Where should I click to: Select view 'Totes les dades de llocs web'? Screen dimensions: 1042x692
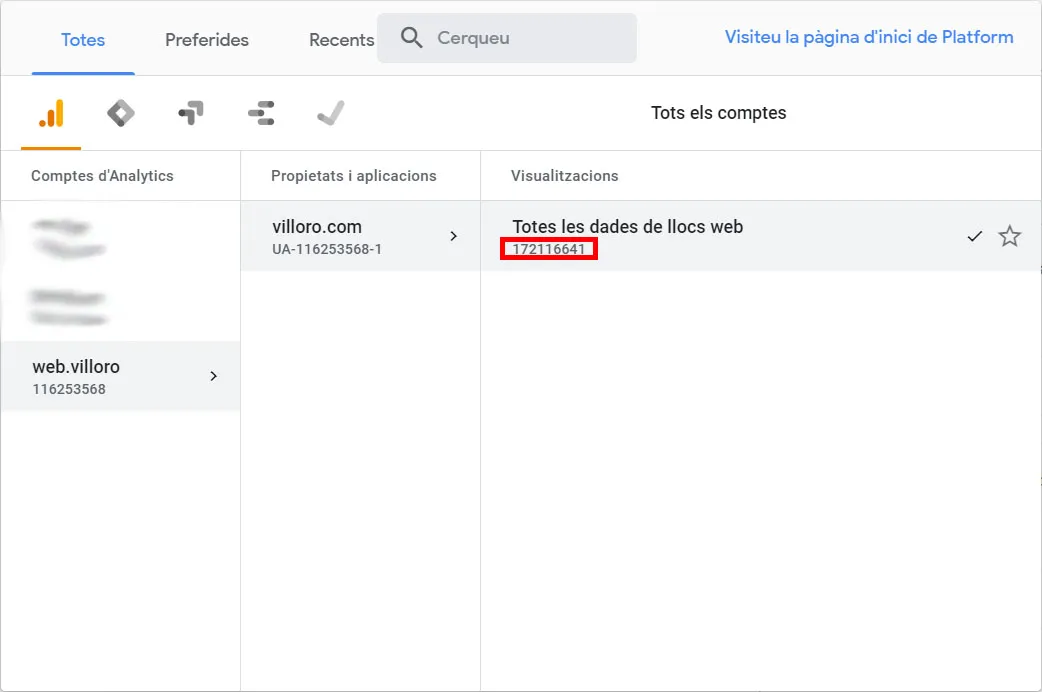pos(627,227)
